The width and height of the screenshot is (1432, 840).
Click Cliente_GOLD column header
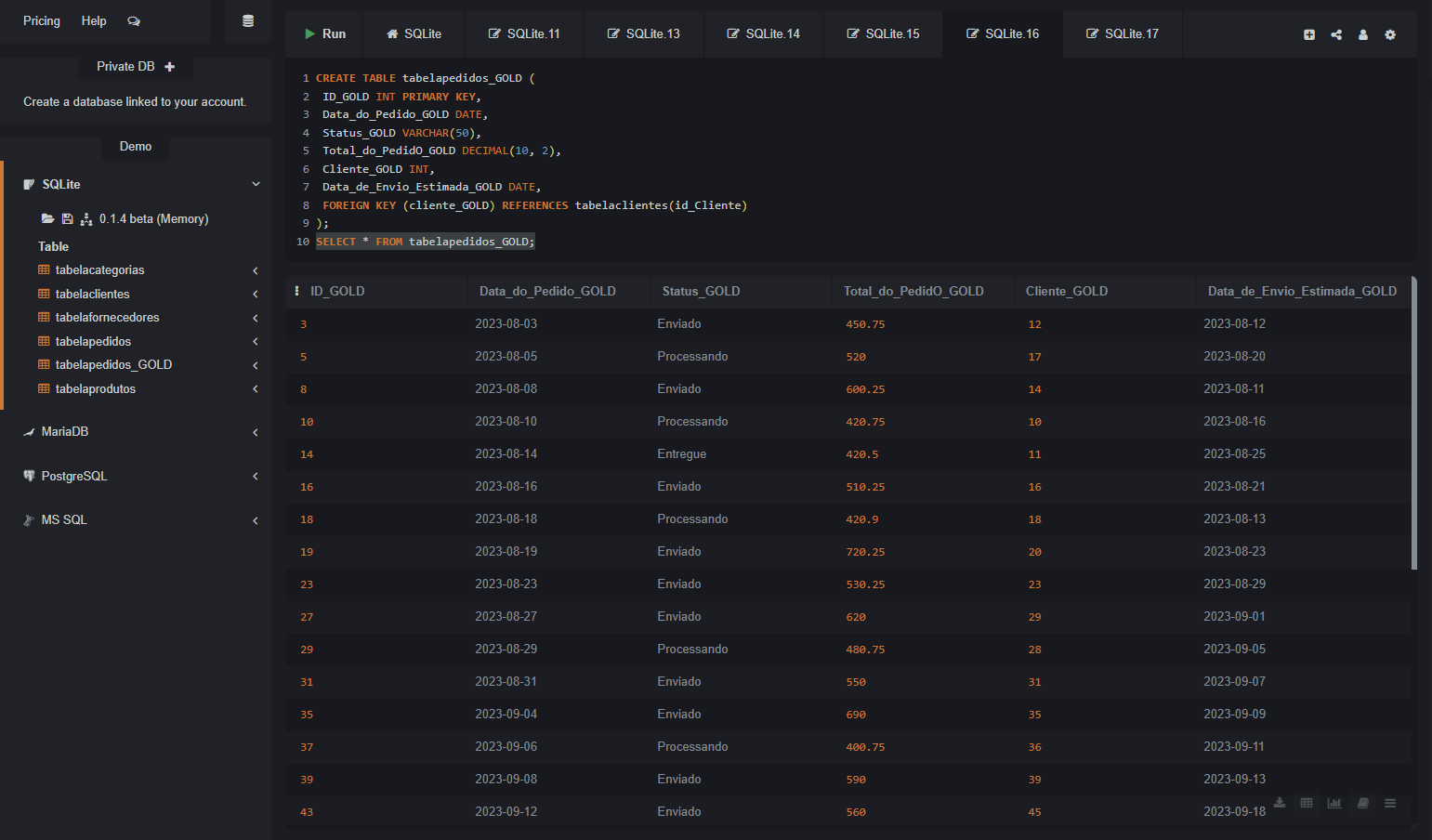1066,292
